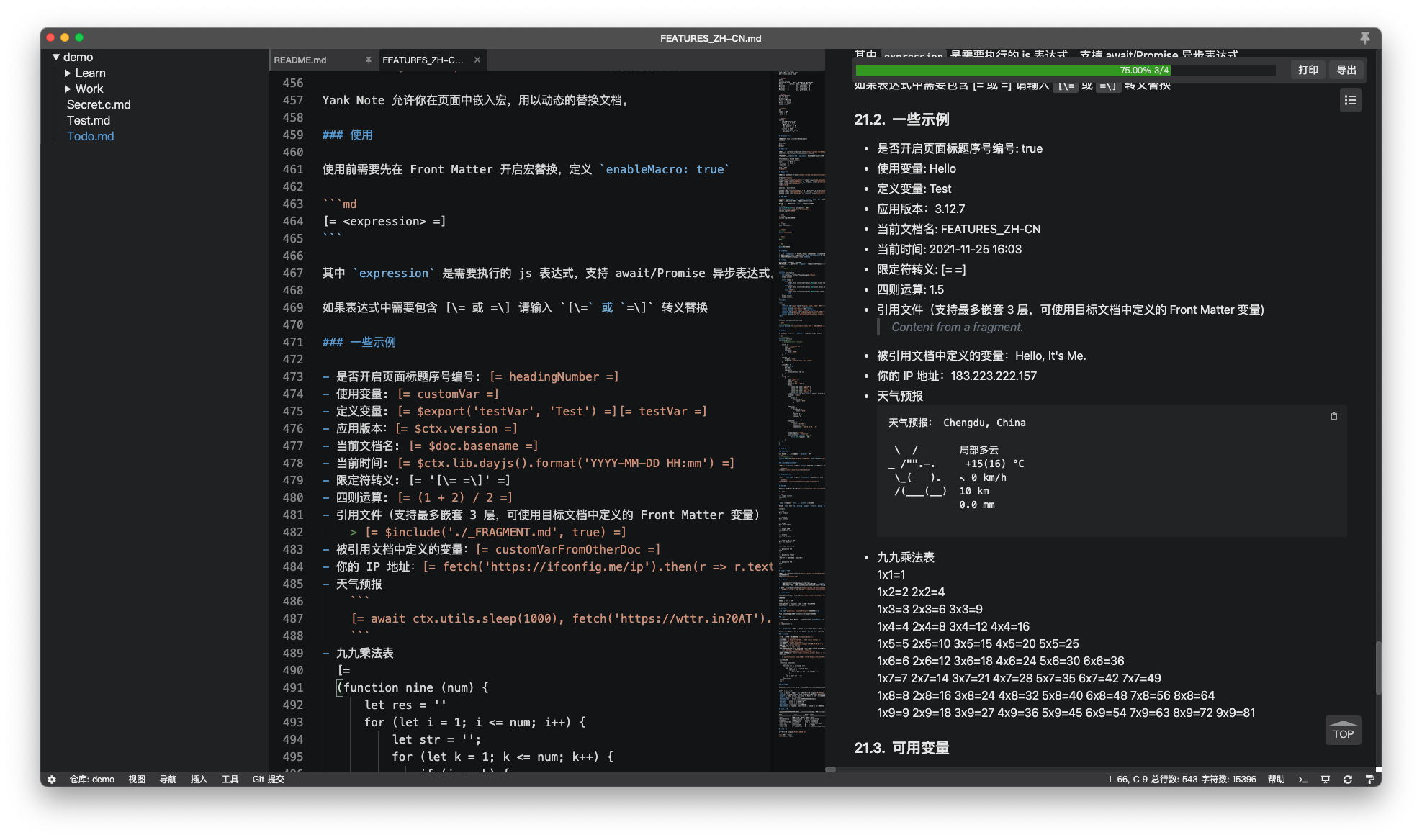
Task: Click Git 提交 in the status bar
Action: coord(268,779)
